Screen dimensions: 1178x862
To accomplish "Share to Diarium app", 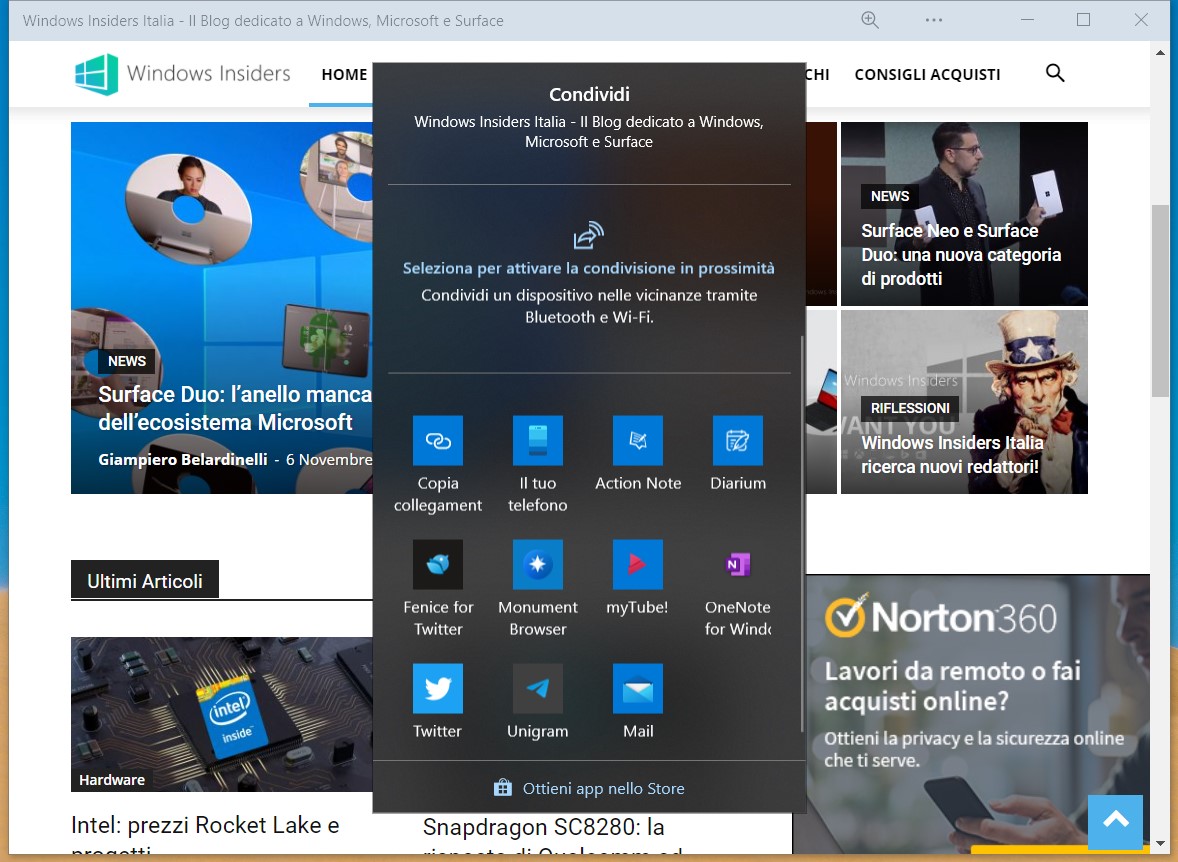I will click(x=738, y=440).
